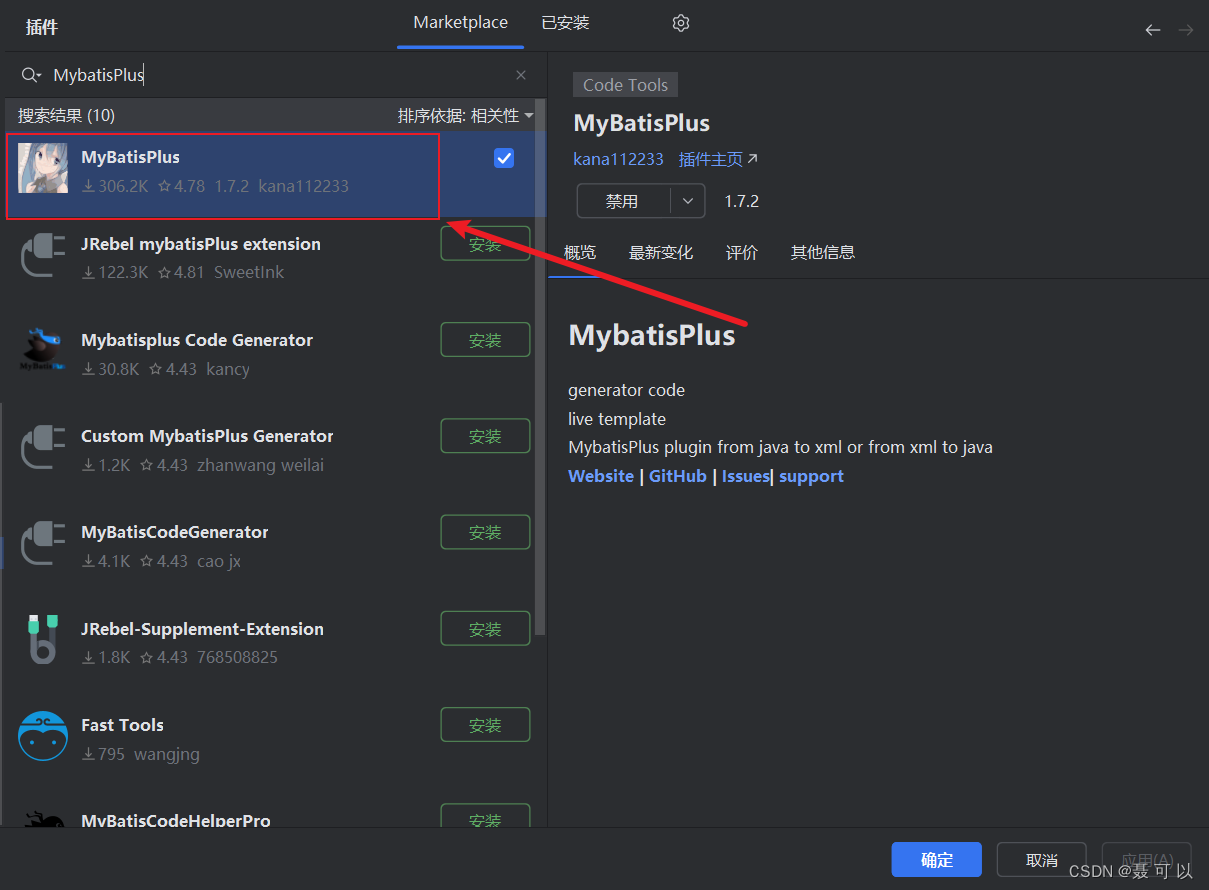Select the MyBatisCodeHelperPro row title
Viewport: 1209px width, 890px height.
(176, 820)
